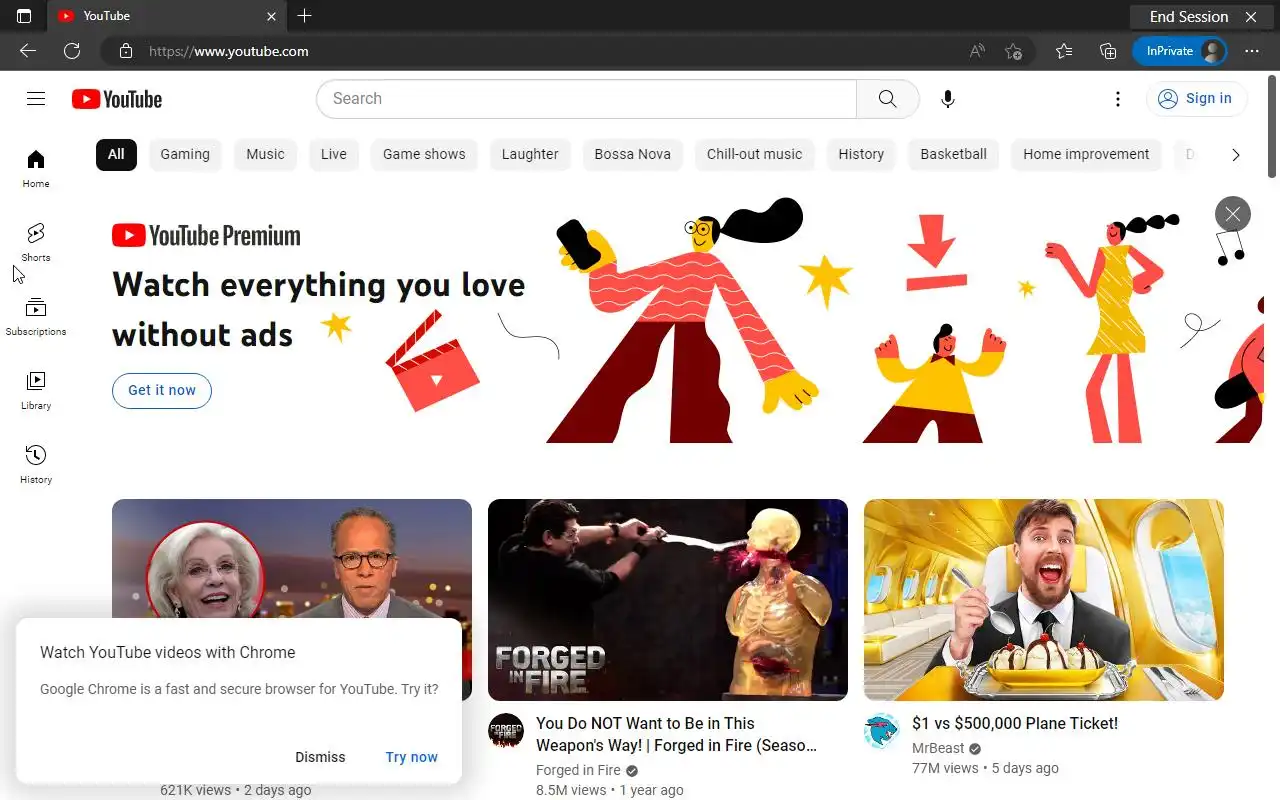This screenshot has width=1280, height=800.
Task: Select the Game shows chip
Action: pyautogui.click(x=424, y=154)
